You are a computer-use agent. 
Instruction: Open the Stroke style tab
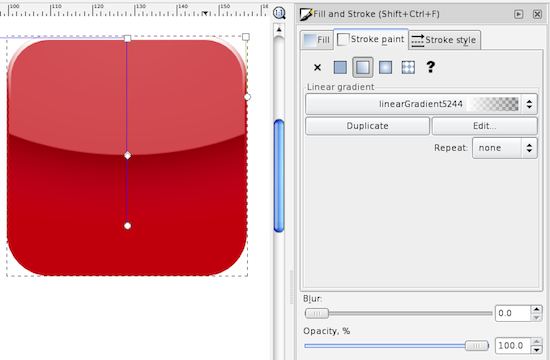pyautogui.click(x=444, y=40)
